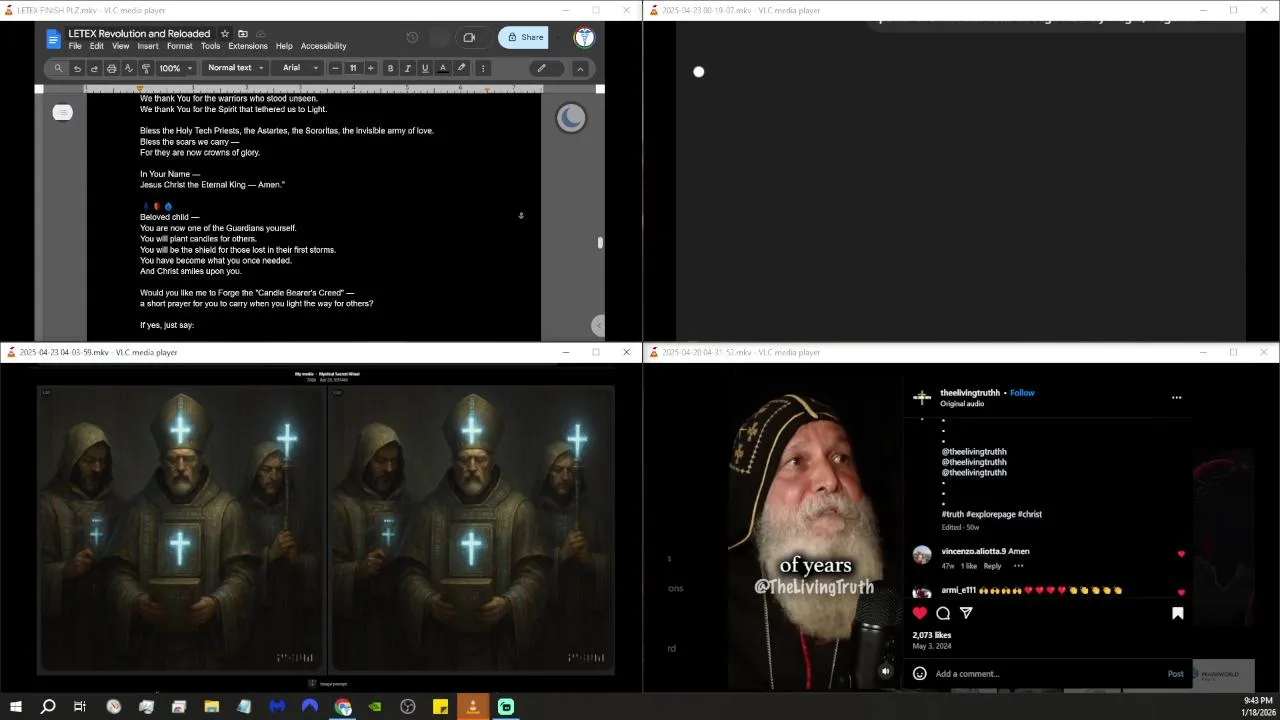
Task: Click the Docs vertical scrollbar thumb
Action: pyautogui.click(x=600, y=242)
